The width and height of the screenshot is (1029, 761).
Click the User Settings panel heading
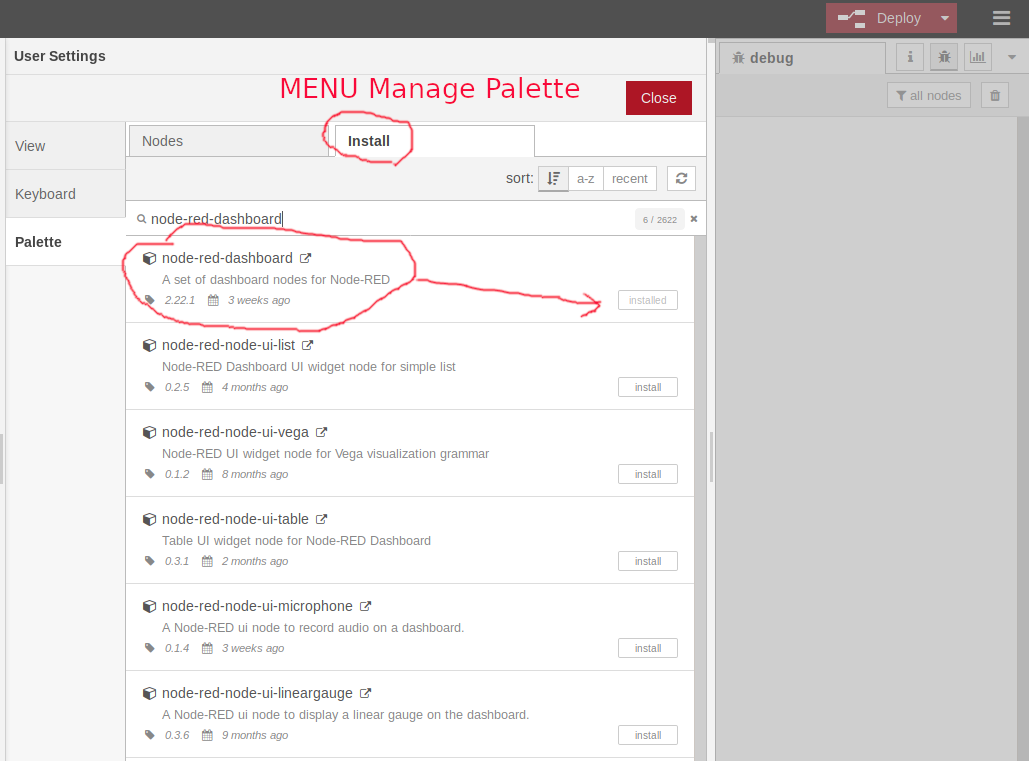pos(60,56)
